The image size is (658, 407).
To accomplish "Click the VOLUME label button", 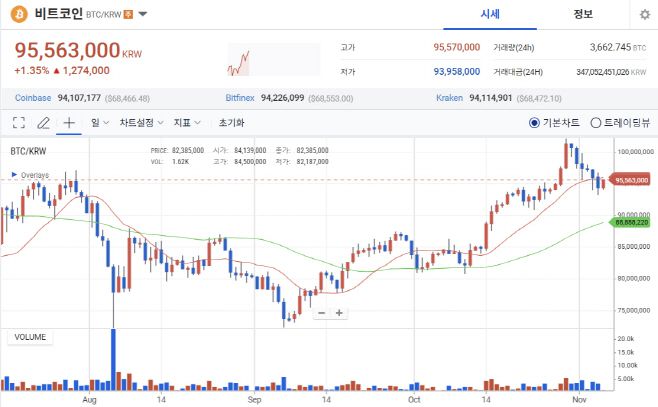I will pyautogui.click(x=30, y=338).
